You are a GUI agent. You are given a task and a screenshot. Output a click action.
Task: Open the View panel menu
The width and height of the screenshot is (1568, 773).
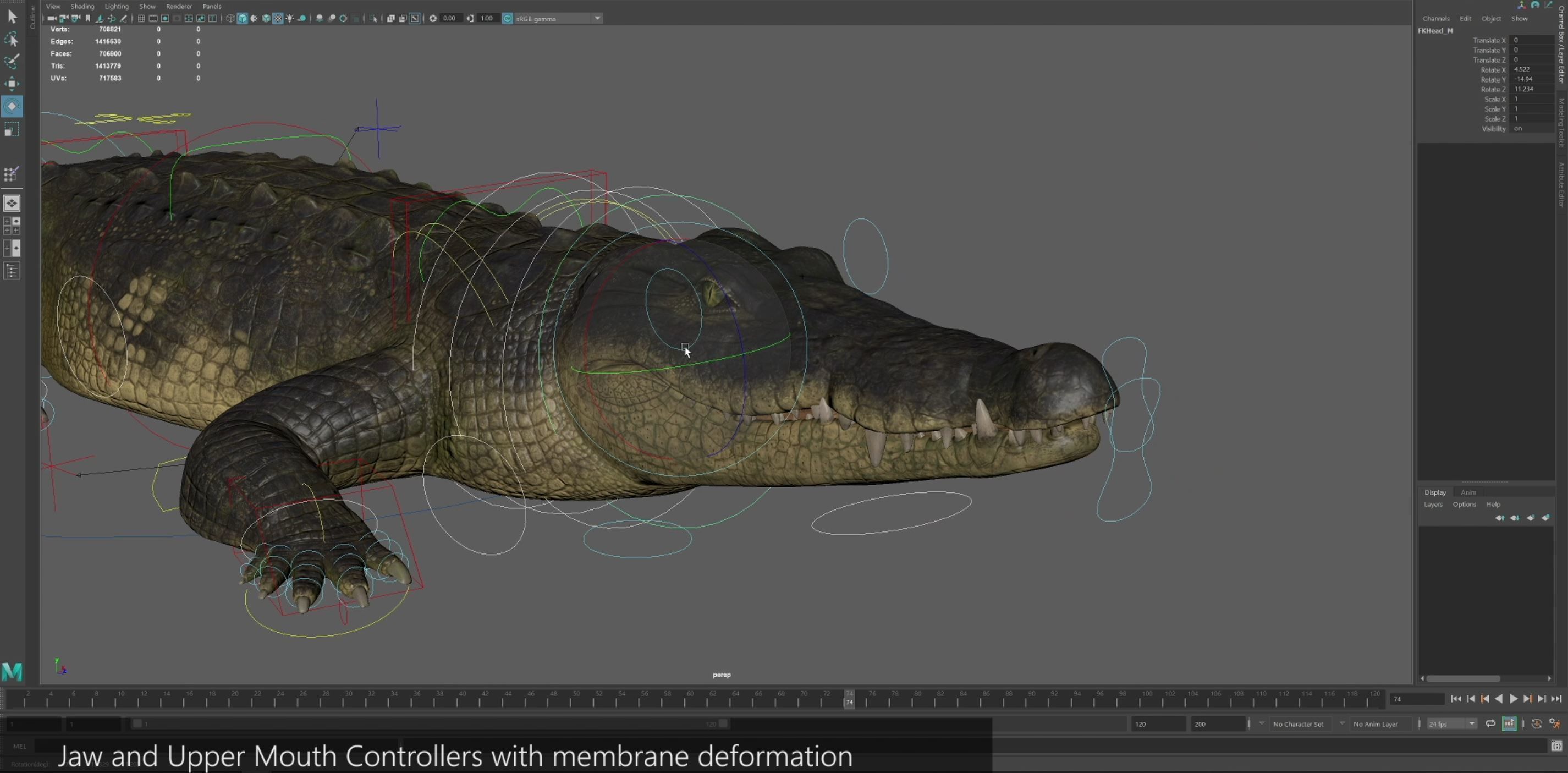(x=53, y=6)
